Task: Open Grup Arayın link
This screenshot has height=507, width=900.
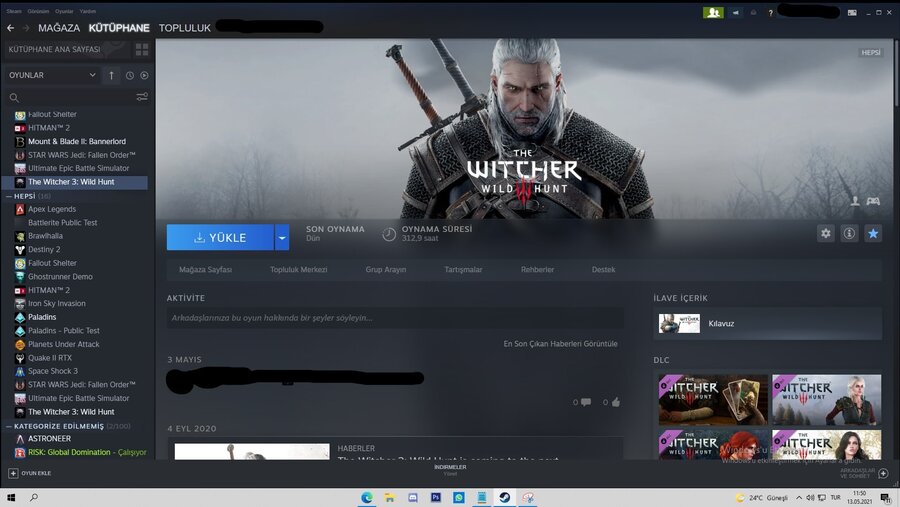Action: pyautogui.click(x=386, y=269)
